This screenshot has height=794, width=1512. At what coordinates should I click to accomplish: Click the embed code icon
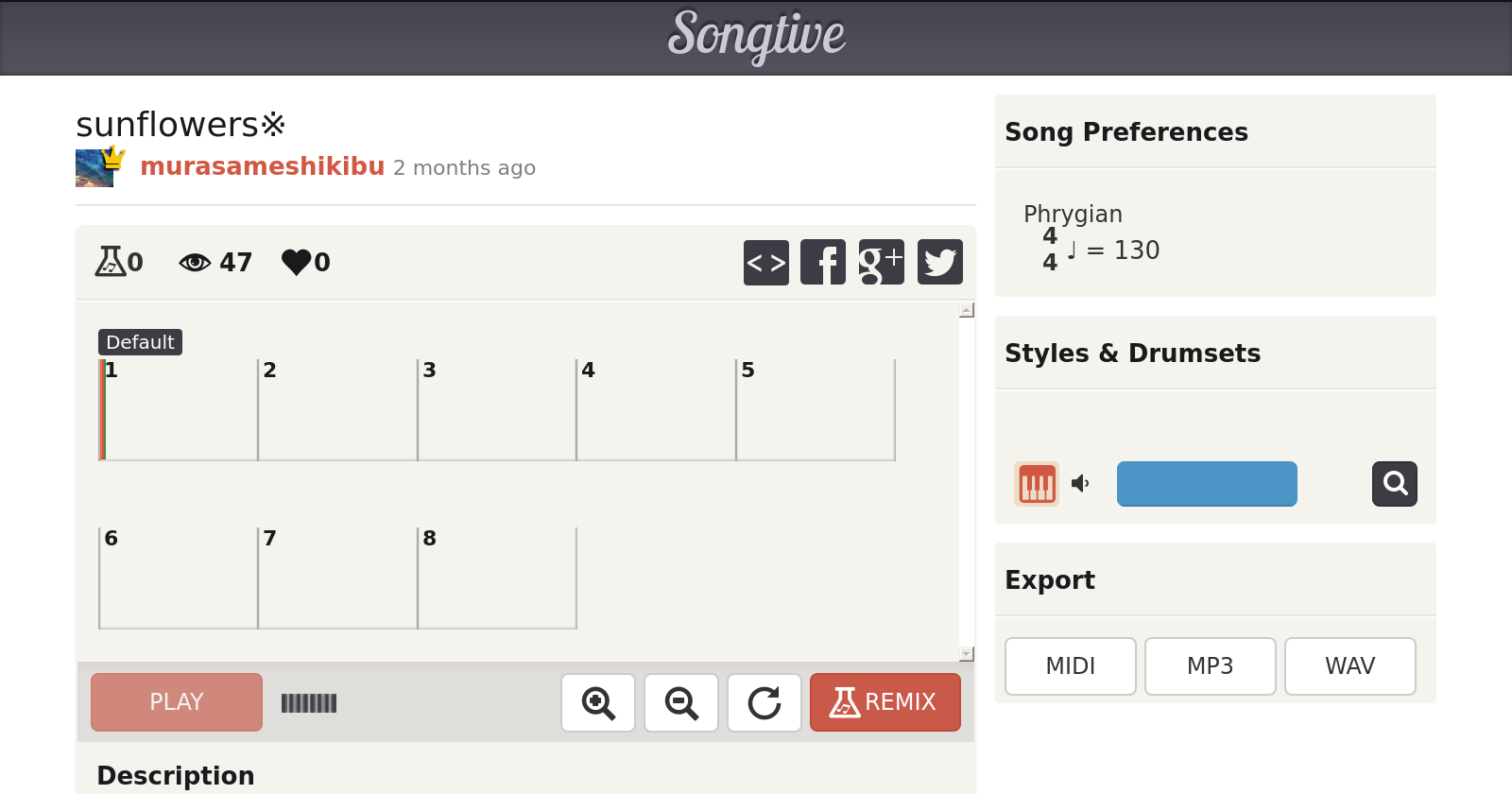coord(765,262)
